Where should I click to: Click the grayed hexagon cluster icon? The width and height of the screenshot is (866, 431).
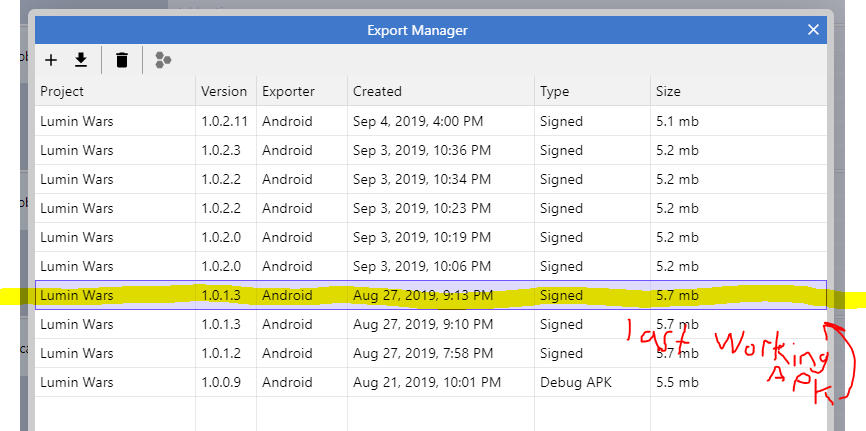click(163, 60)
